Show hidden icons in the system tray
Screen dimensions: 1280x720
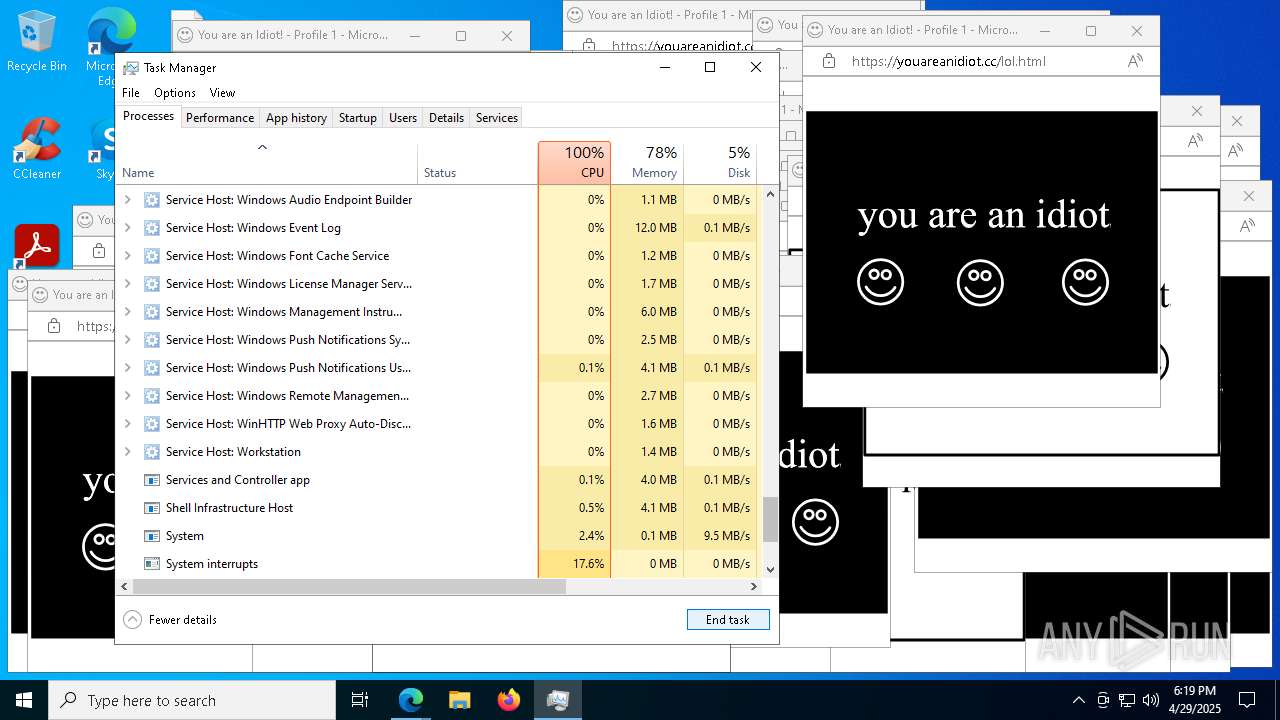[1078, 700]
